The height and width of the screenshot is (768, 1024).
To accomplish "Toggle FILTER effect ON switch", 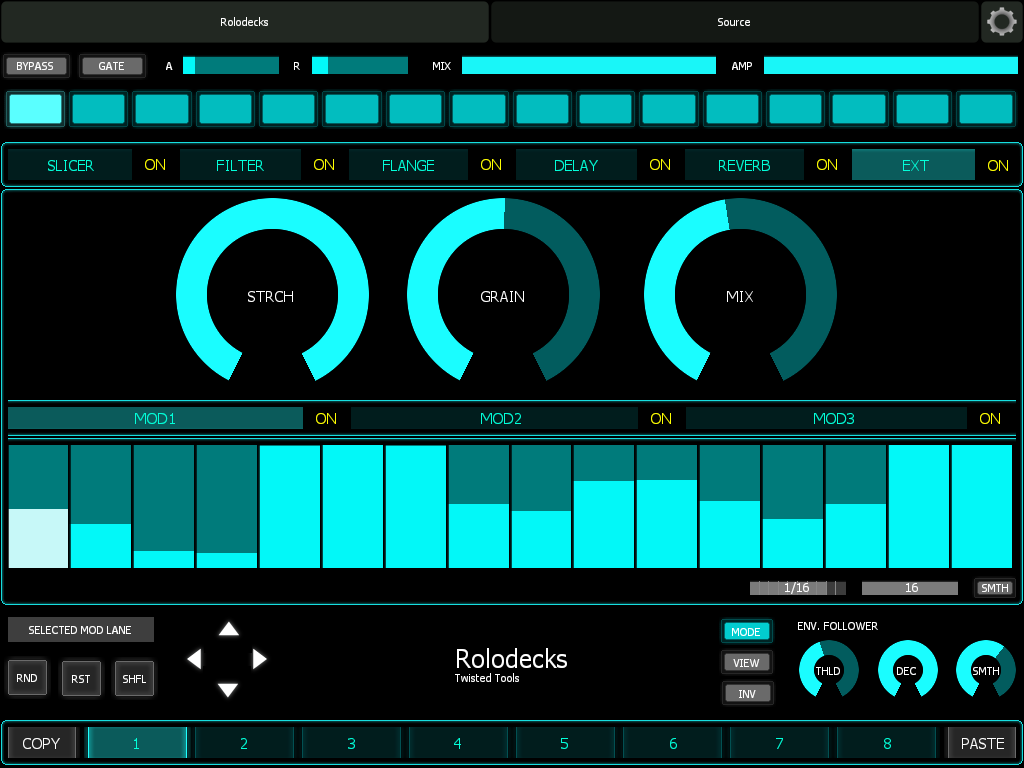I will [x=324, y=165].
